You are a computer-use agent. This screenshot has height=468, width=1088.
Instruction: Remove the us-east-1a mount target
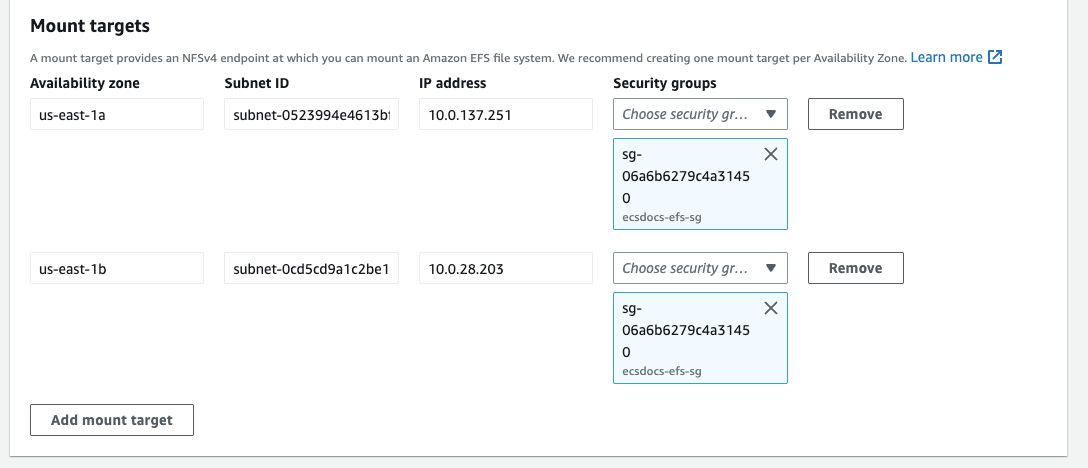856,114
